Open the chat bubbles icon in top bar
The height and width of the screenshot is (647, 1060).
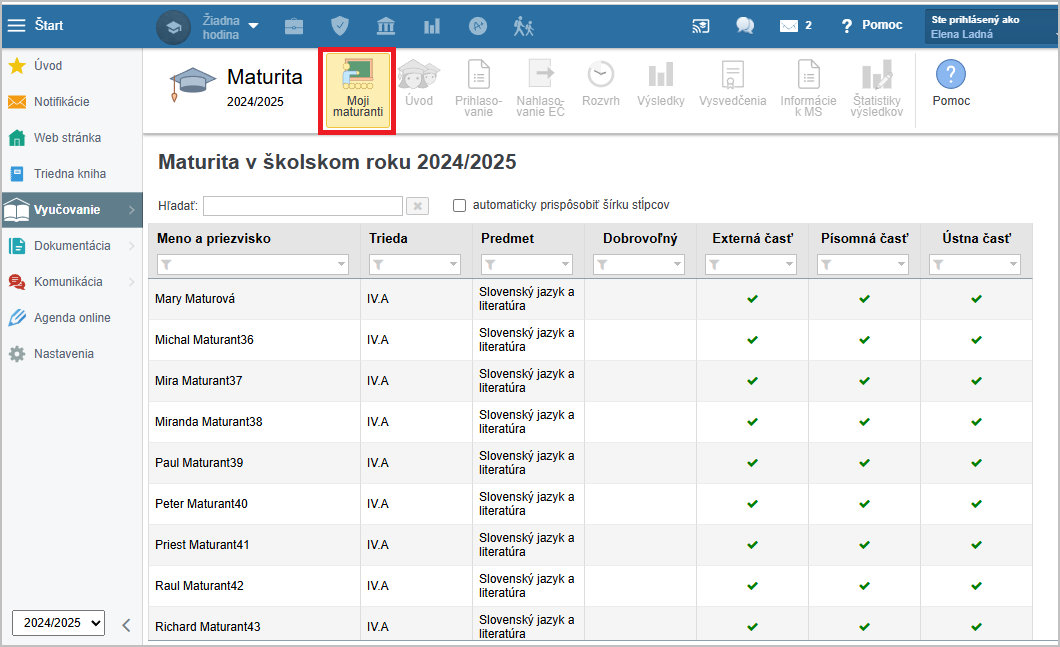pyautogui.click(x=745, y=26)
